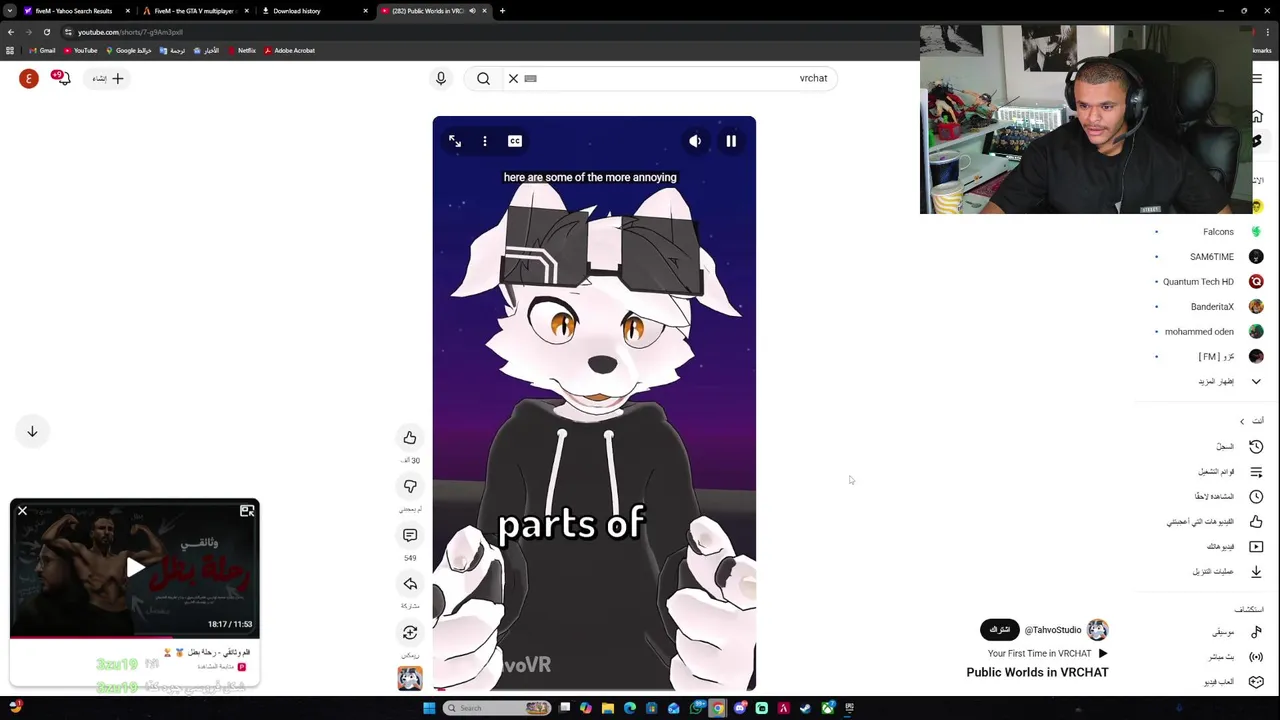The height and width of the screenshot is (720, 1280).
Task: Open BanderitaX subscription channel
Action: (1210, 307)
